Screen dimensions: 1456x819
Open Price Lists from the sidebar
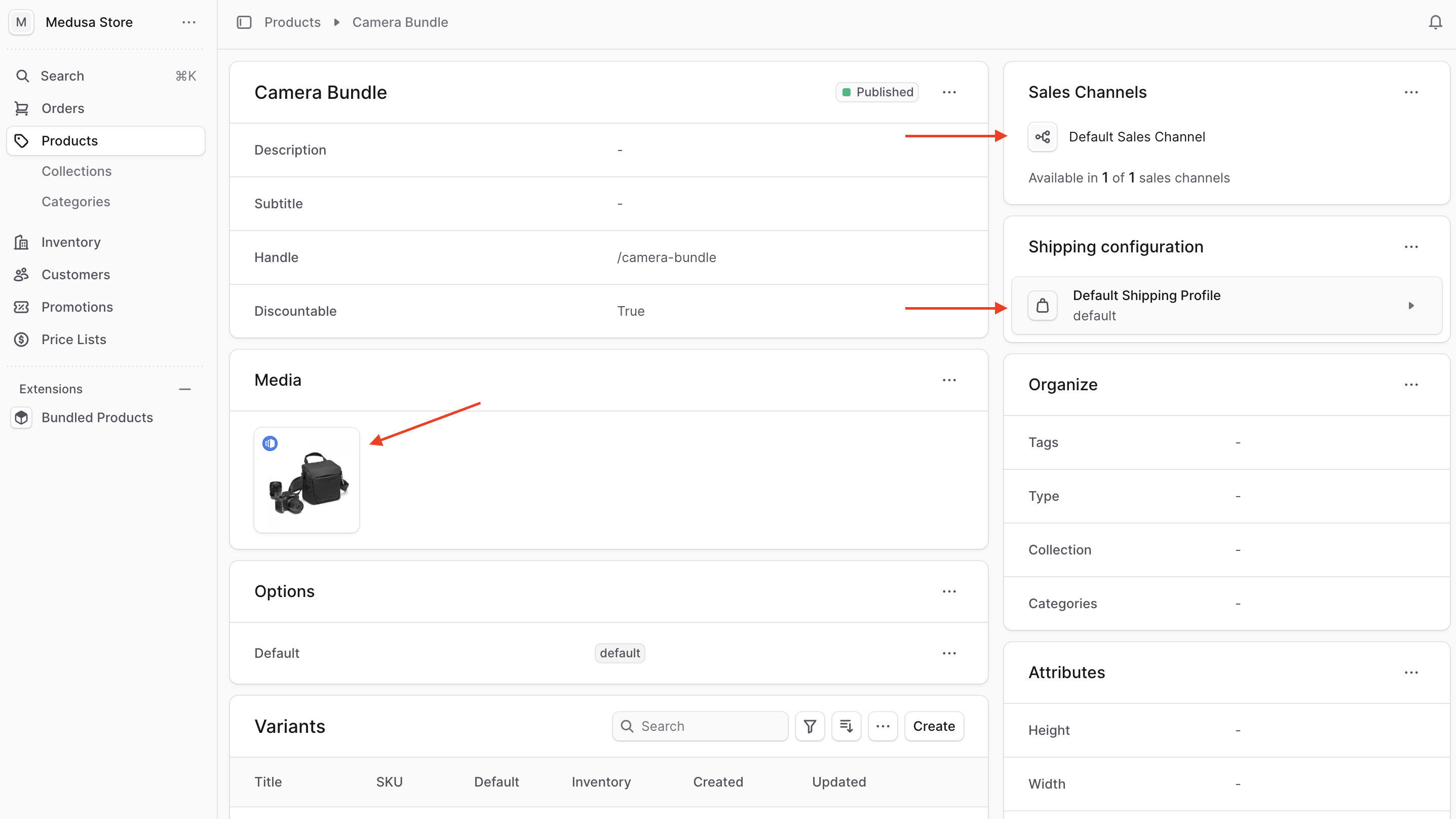(73, 340)
